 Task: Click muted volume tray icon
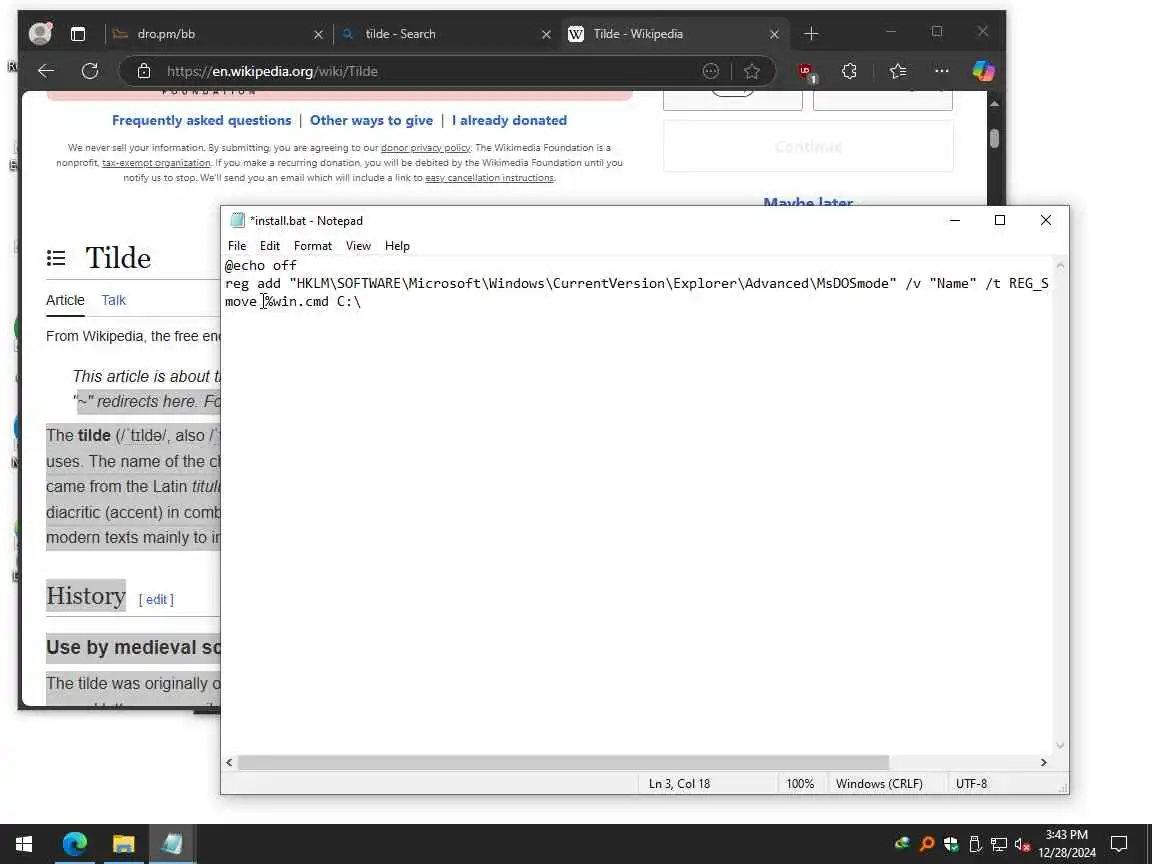coord(1022,844)
